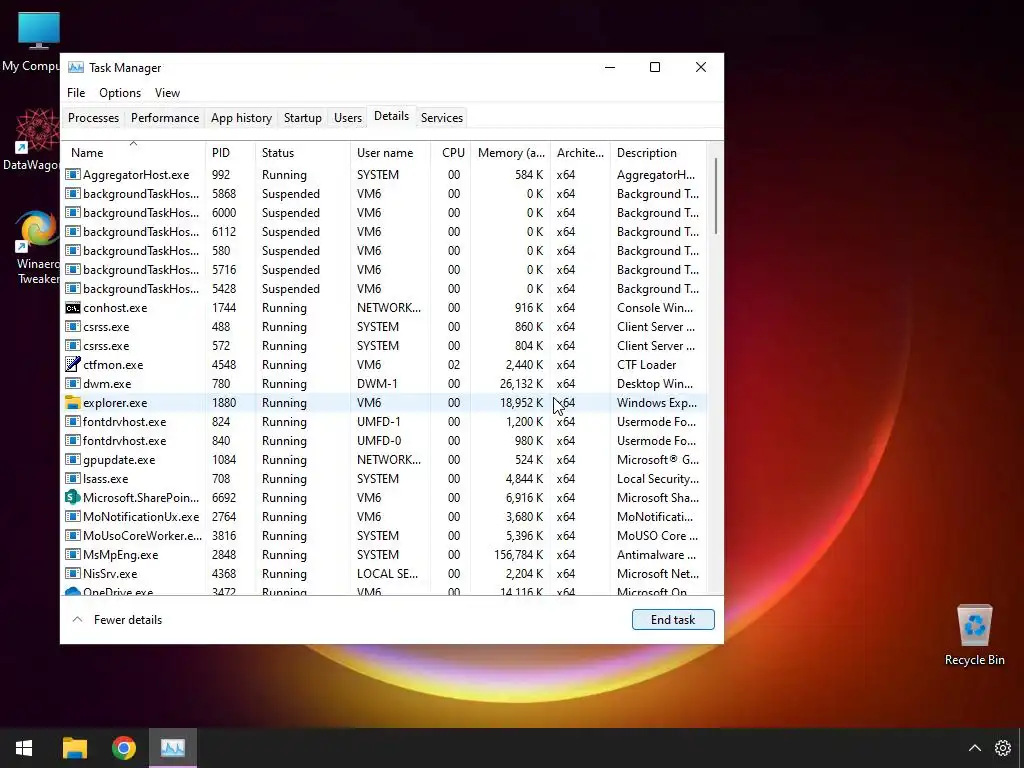Open the Options menu

[x=120, y=93]
